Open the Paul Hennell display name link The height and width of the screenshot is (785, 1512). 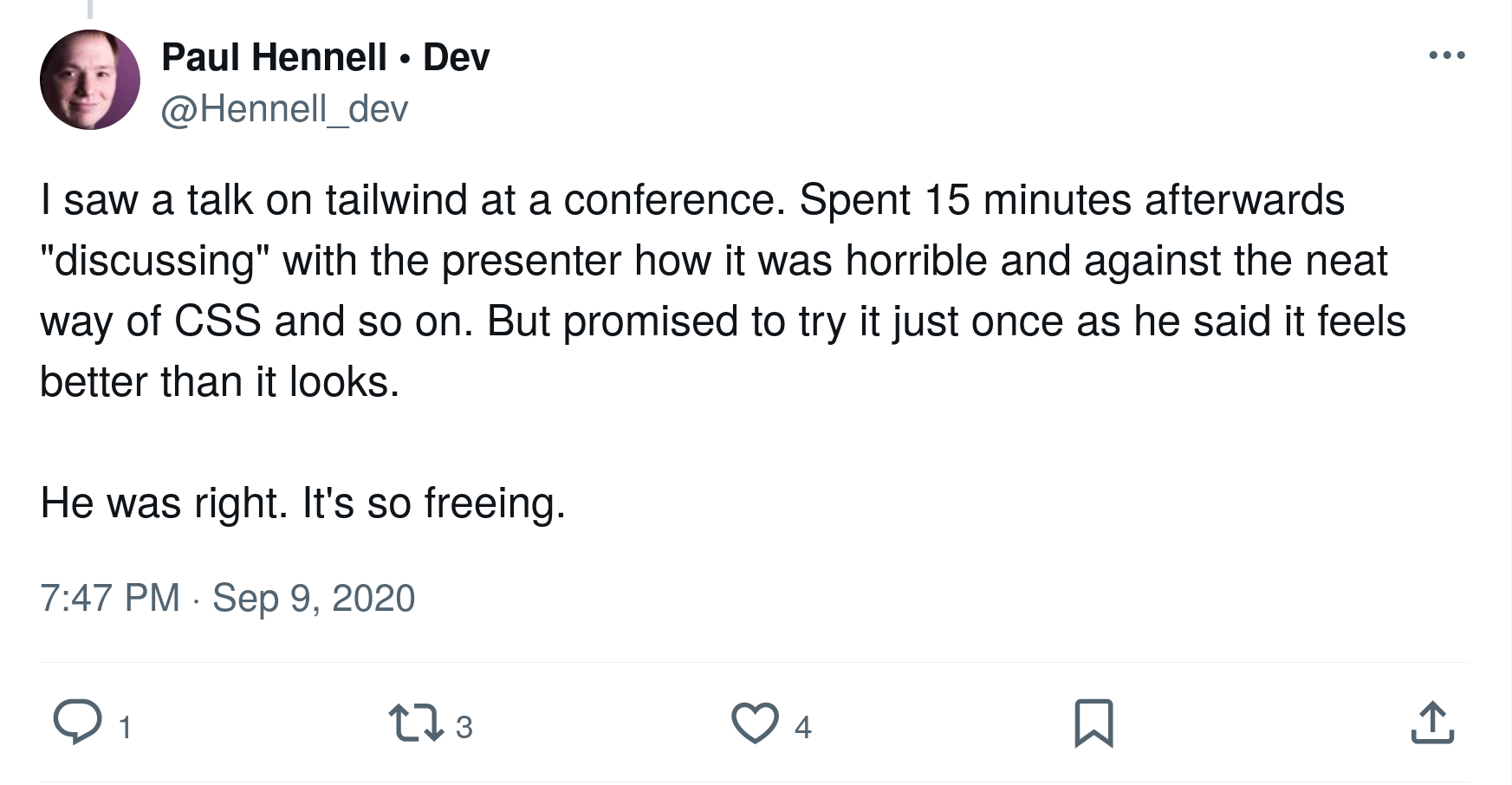[x=274, y=57]
